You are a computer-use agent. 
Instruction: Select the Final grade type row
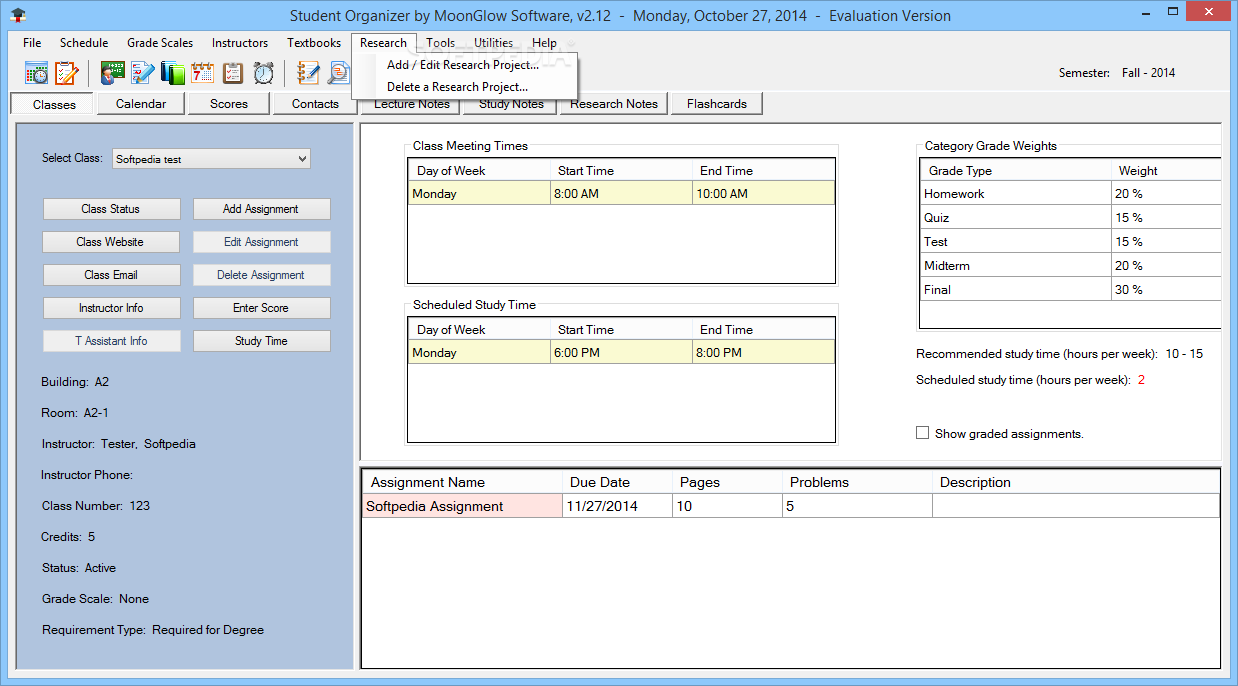1015,290
